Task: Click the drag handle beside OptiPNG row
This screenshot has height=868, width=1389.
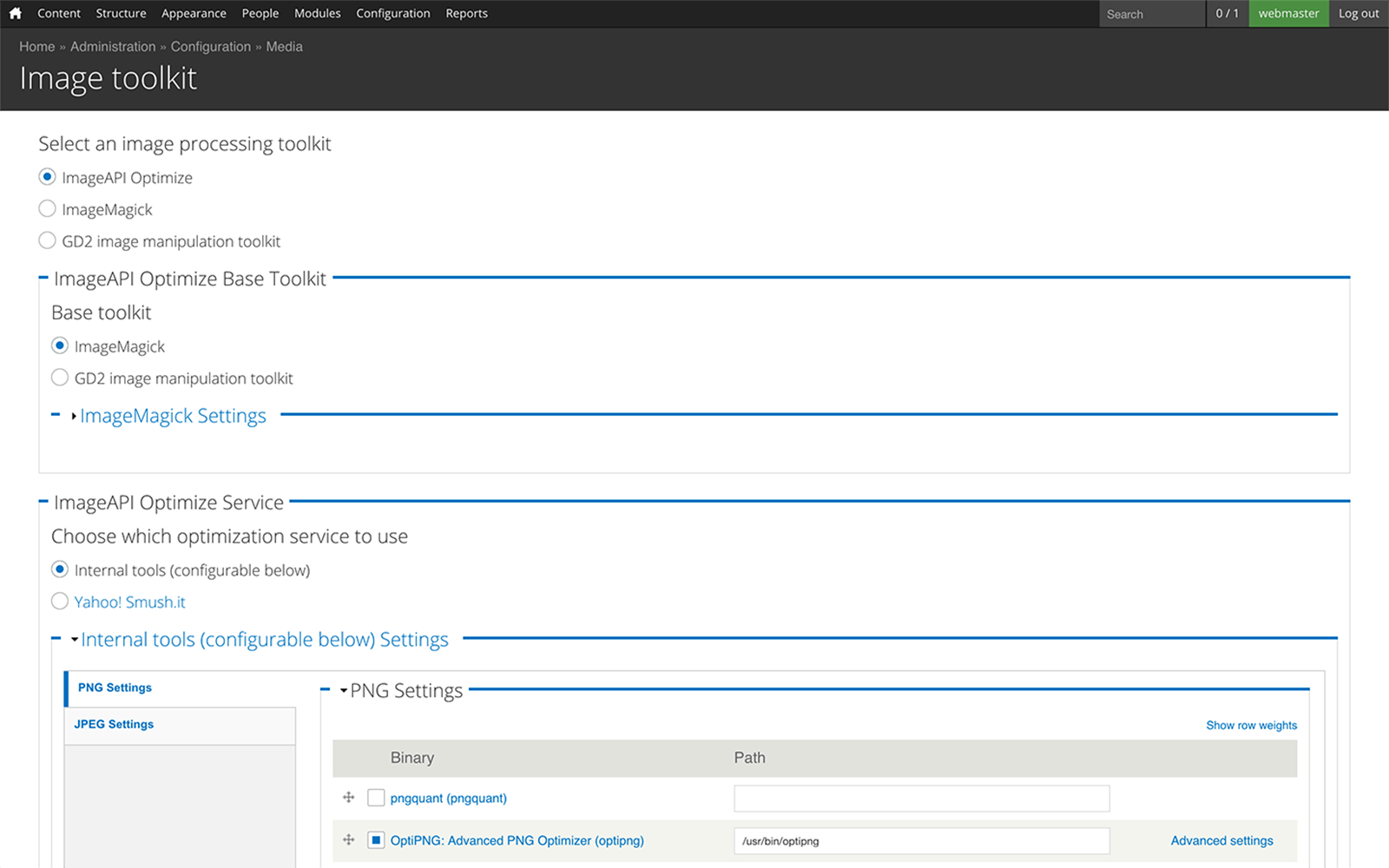Action: tap(349, 839)
